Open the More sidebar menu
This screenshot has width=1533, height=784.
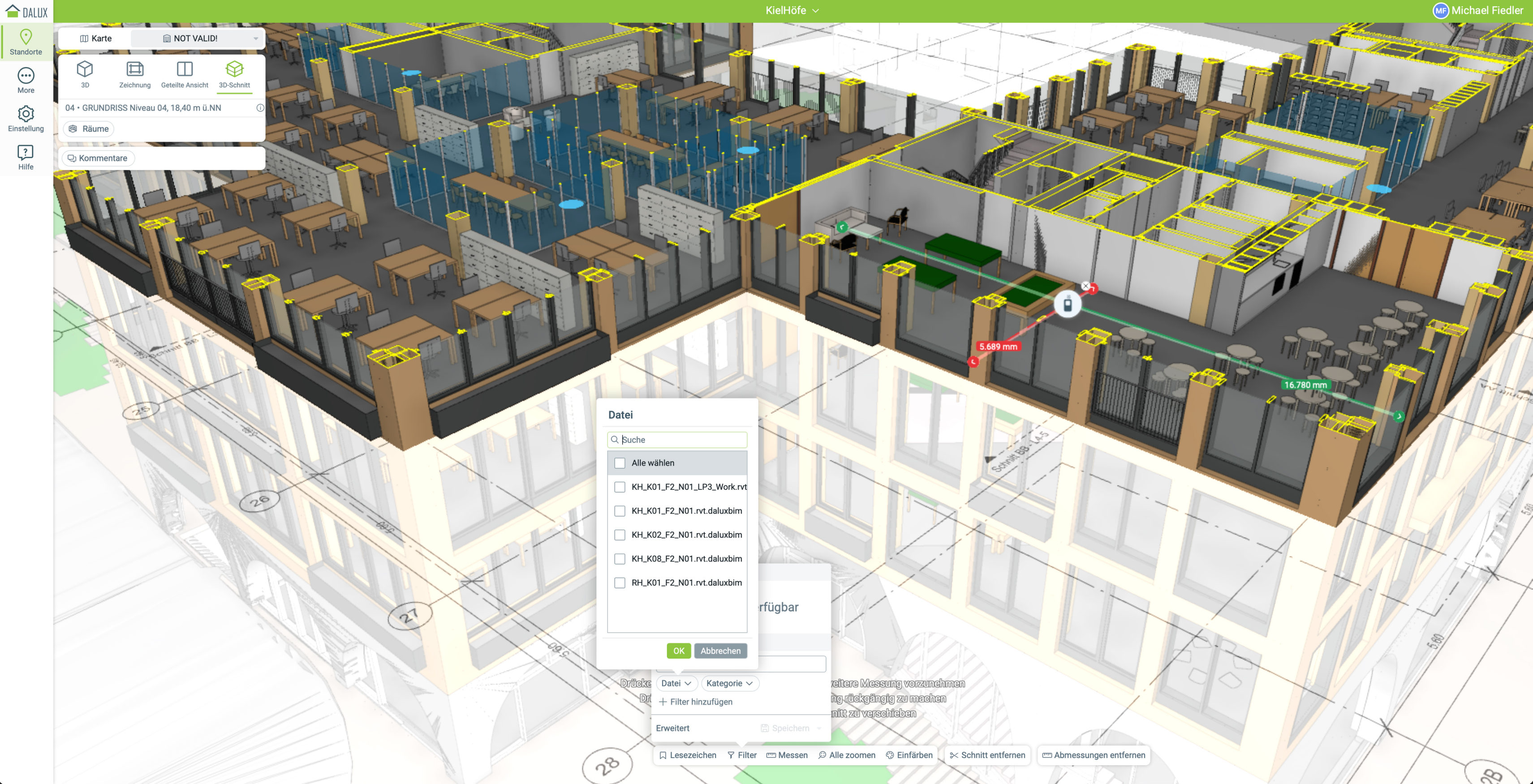click(26, 80)
